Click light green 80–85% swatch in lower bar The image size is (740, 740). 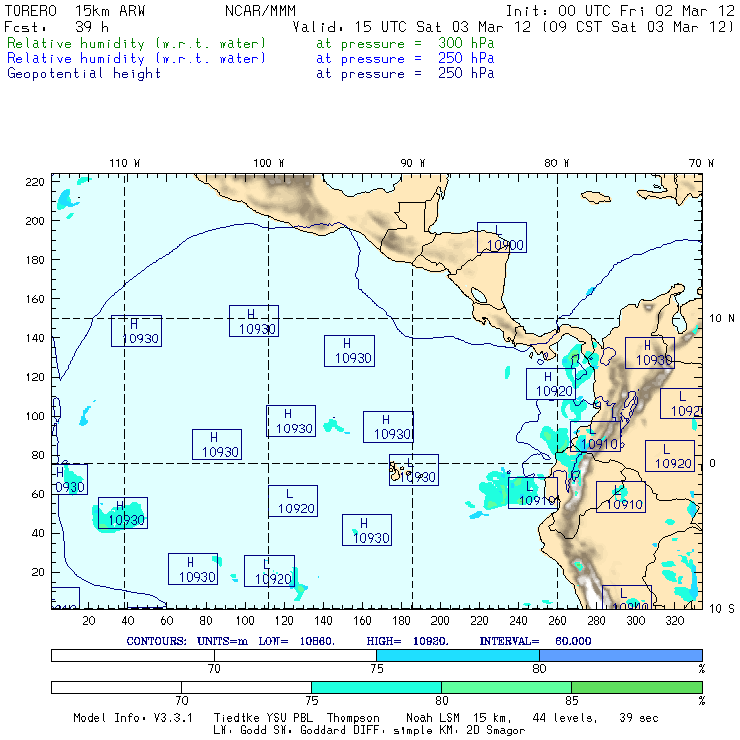(x=506, y=687)
